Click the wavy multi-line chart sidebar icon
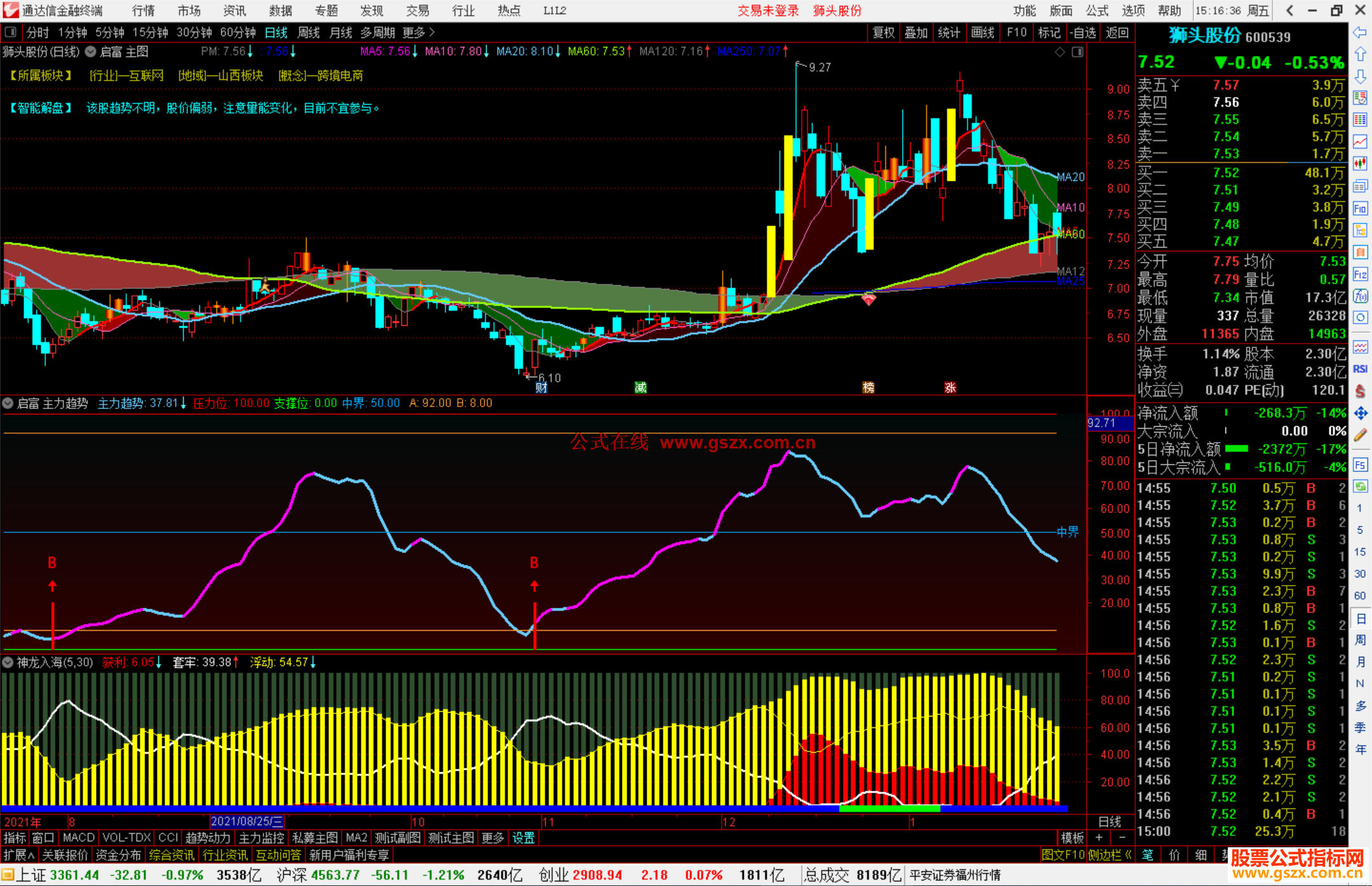 [1360, 347]
